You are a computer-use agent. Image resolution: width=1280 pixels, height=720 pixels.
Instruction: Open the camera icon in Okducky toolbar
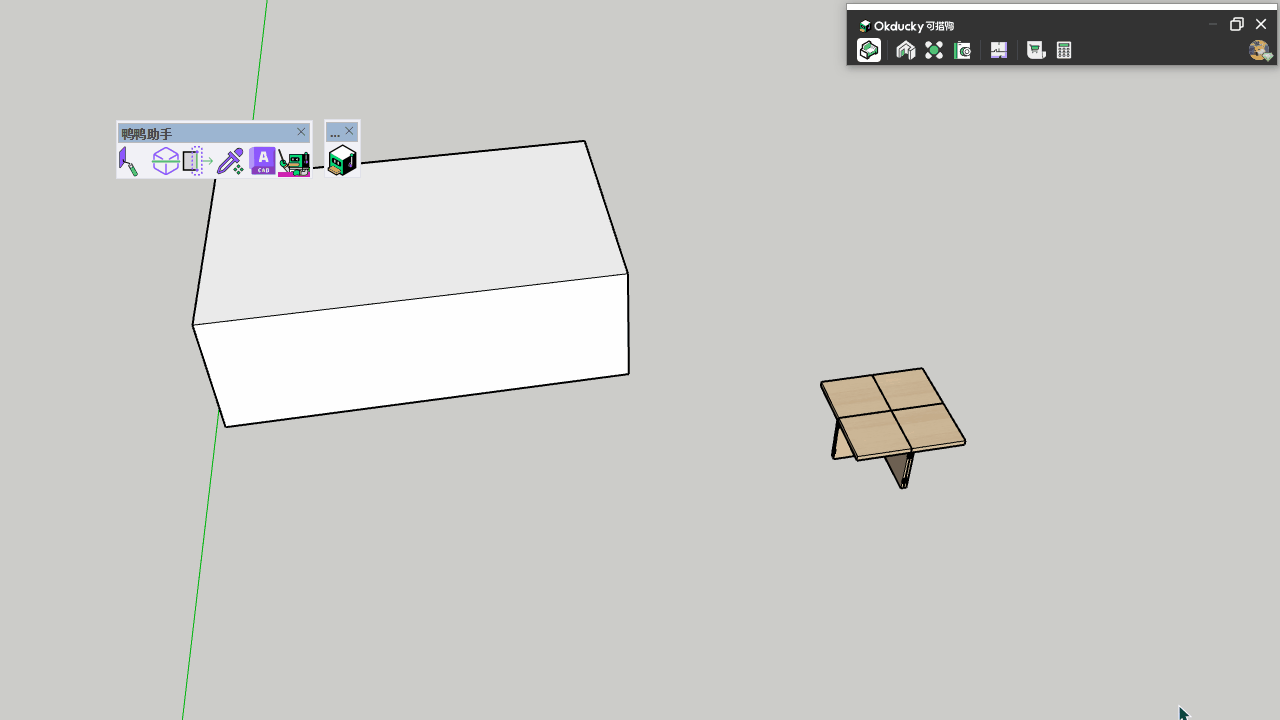point(962,50)
